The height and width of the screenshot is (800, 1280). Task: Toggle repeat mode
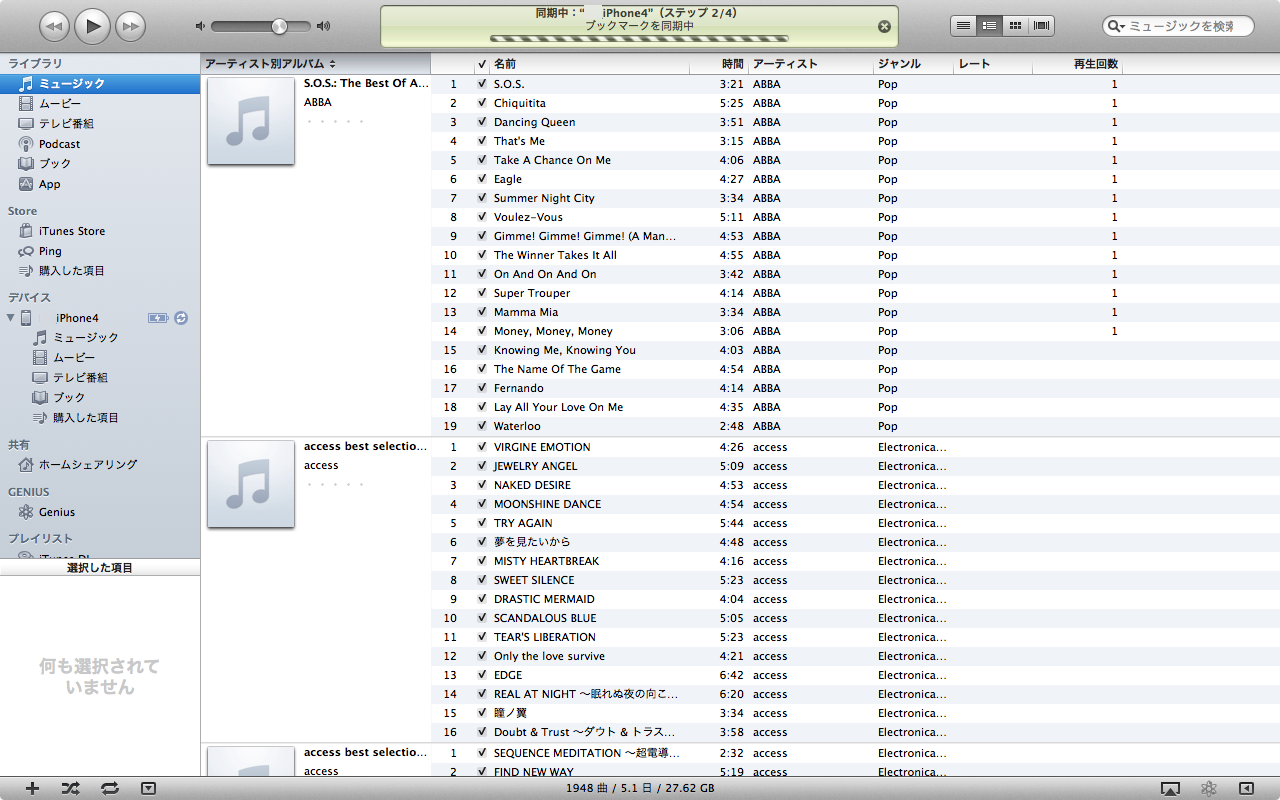click(110, 788)
